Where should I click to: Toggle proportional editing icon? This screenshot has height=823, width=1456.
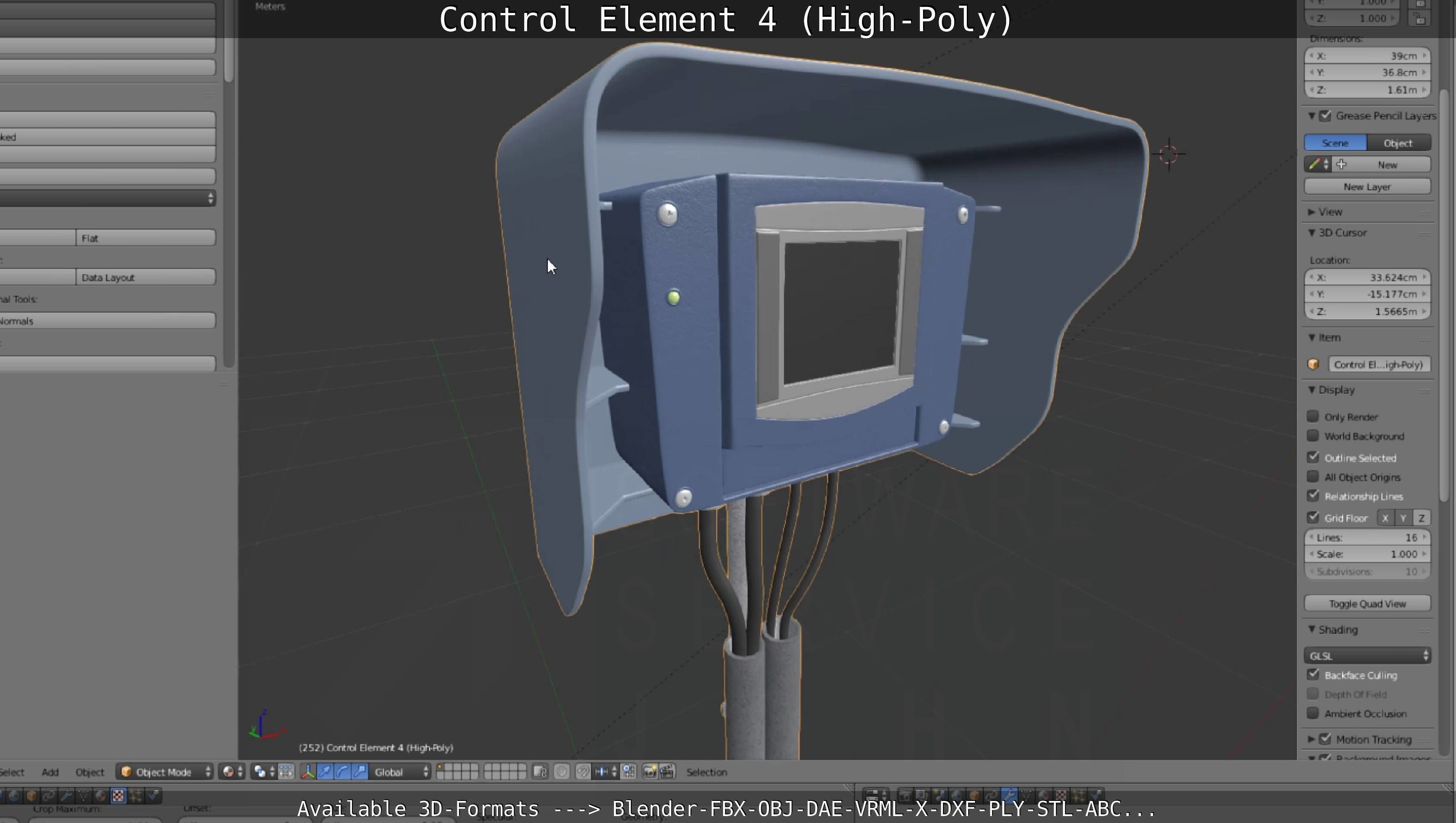562,771
